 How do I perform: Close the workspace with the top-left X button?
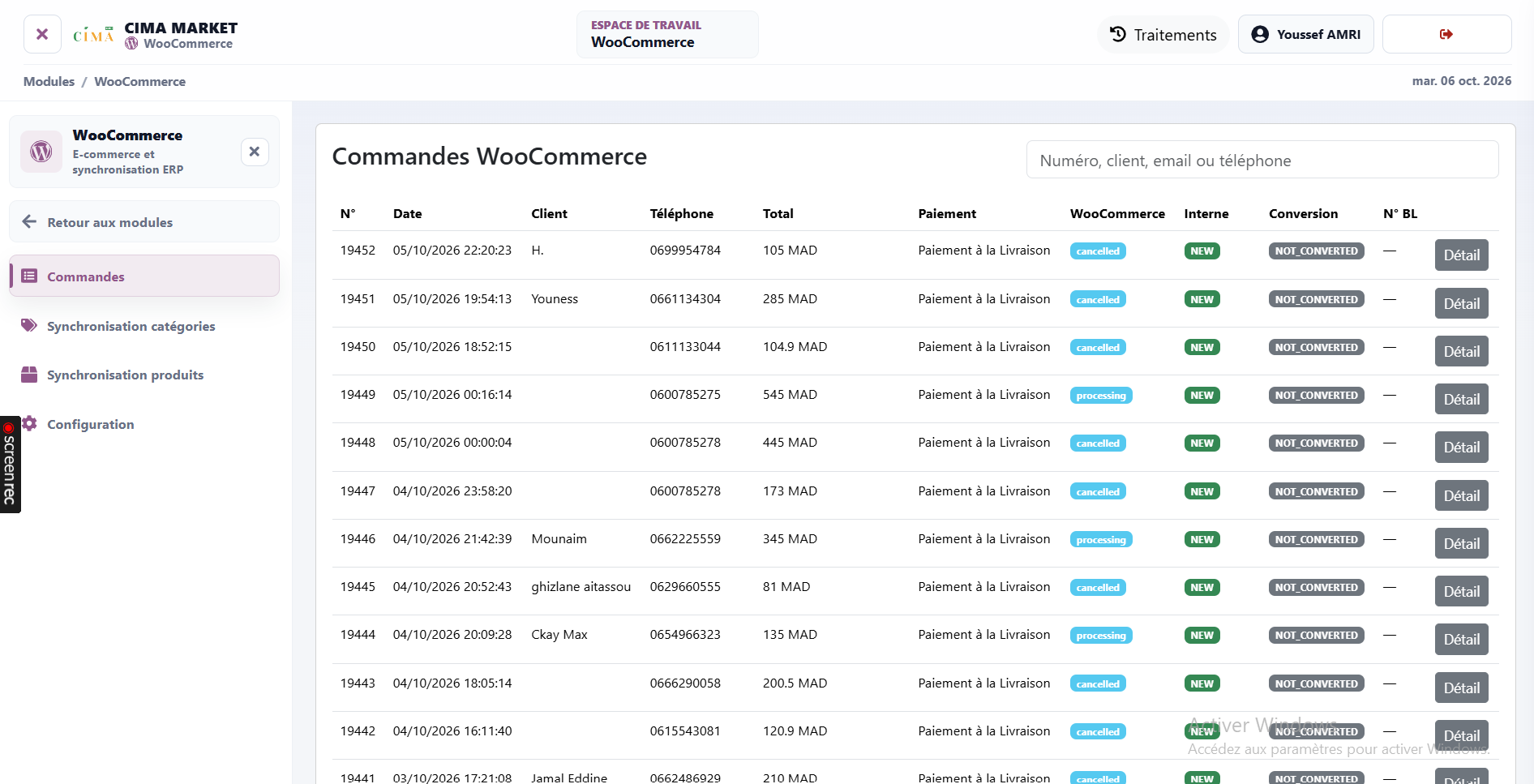coord(42,34)
